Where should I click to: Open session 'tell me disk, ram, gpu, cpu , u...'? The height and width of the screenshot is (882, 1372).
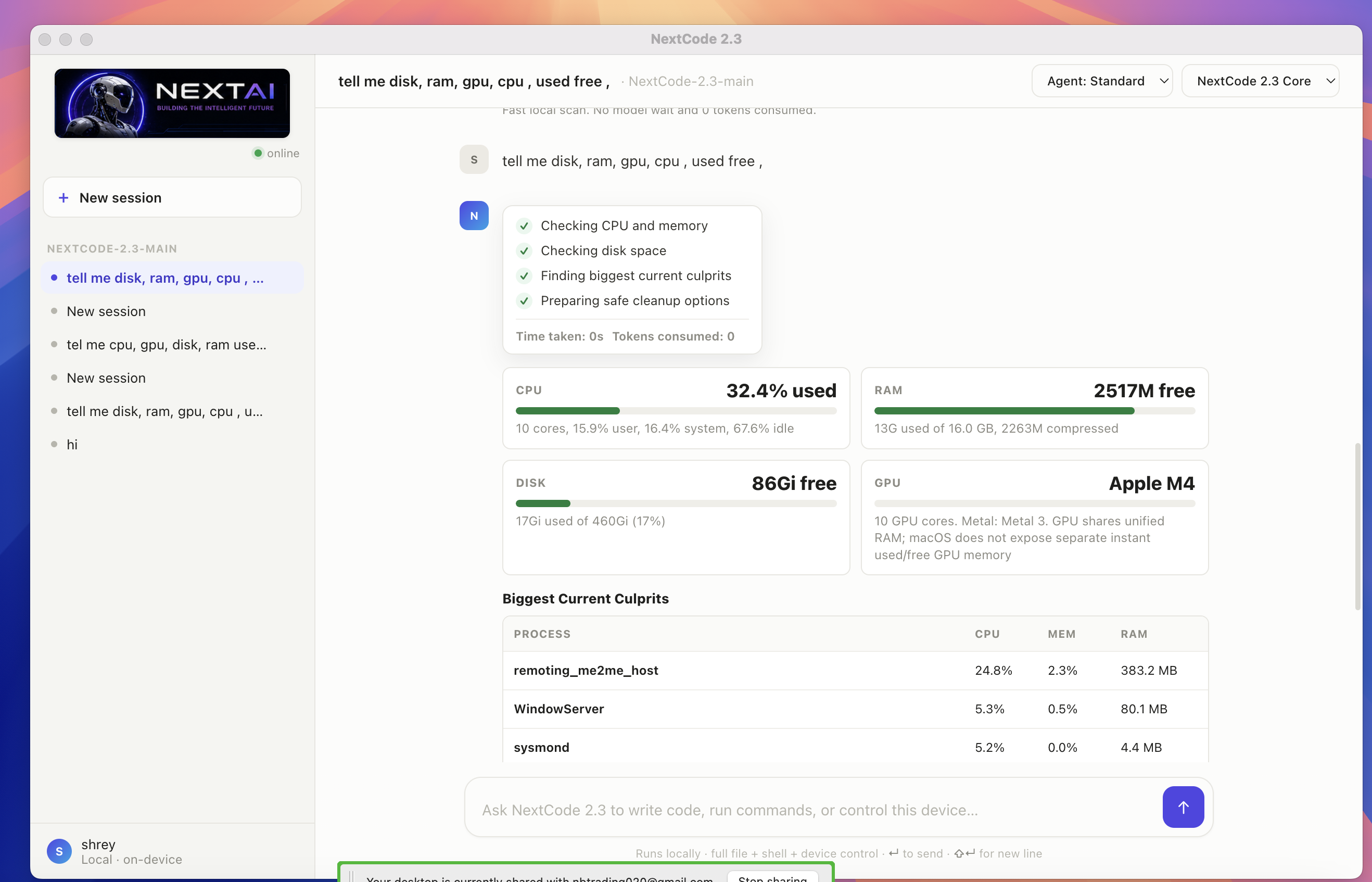click(x=172, y=411)
